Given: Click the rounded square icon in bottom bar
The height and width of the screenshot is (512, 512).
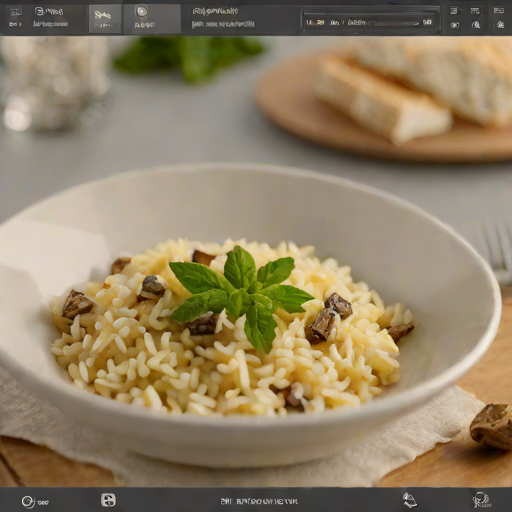Looking at the screenshot, I should [x=108, y=500].
